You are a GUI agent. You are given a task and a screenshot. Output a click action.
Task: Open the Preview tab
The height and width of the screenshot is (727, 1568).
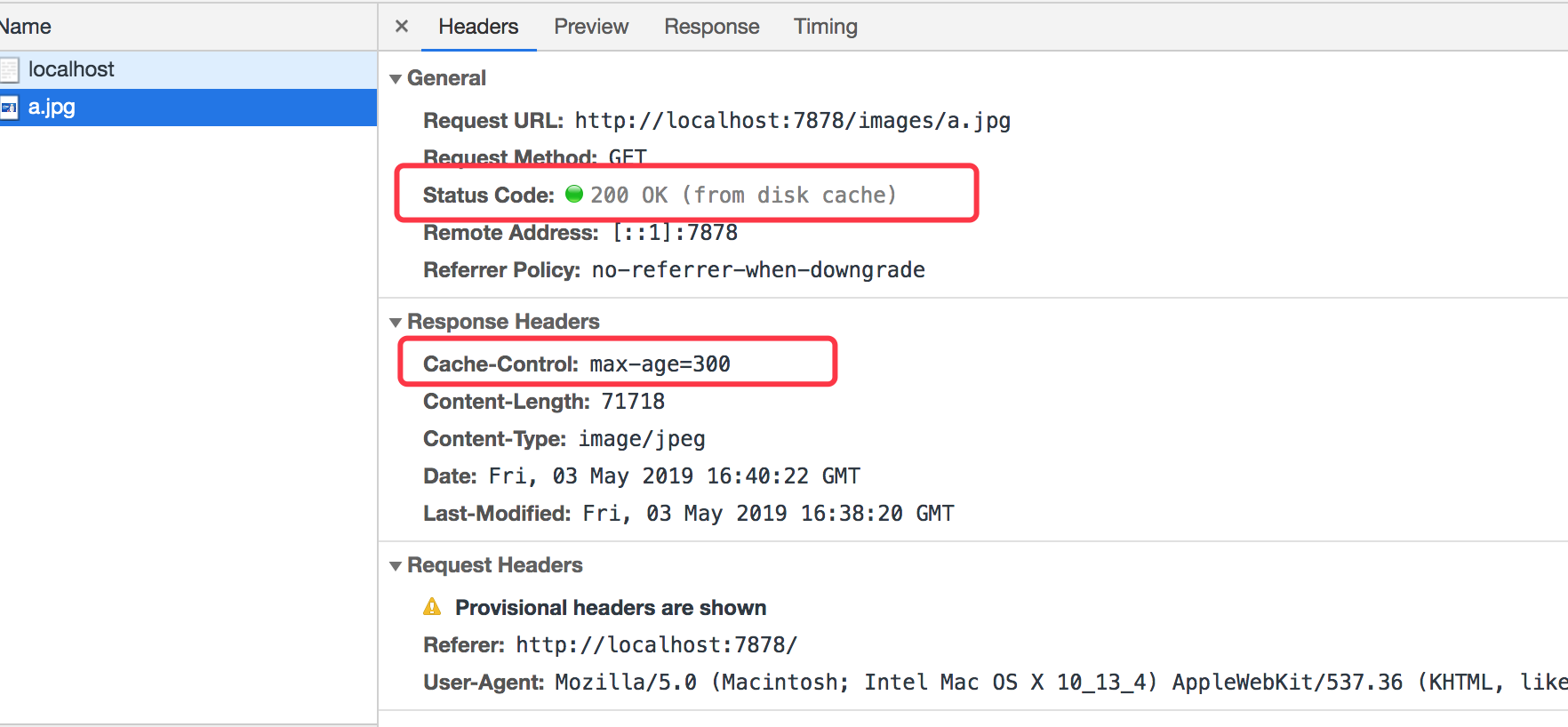(591, 27)
